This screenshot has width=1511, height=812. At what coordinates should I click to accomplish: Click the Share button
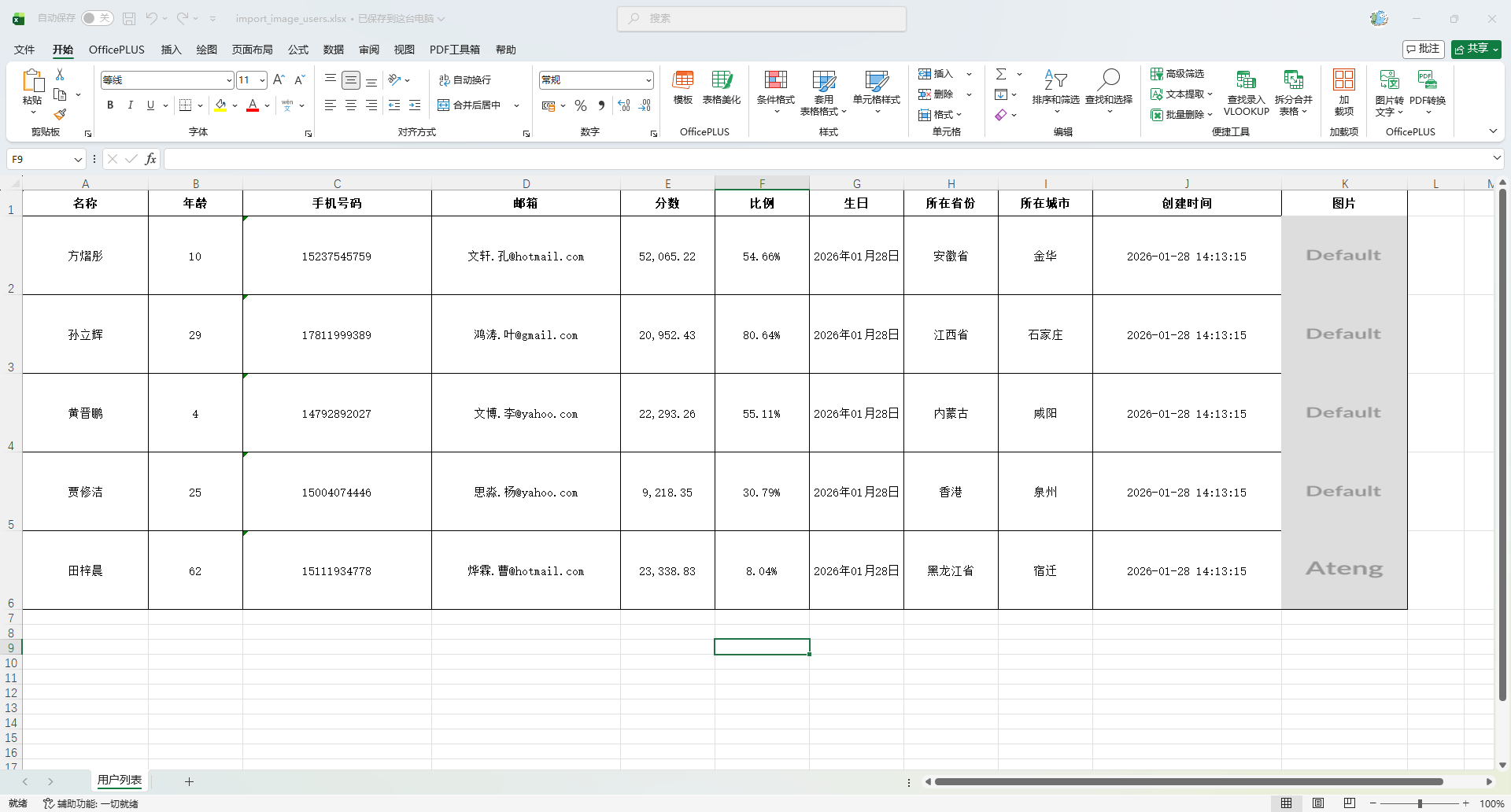(x=1476, y=49)
